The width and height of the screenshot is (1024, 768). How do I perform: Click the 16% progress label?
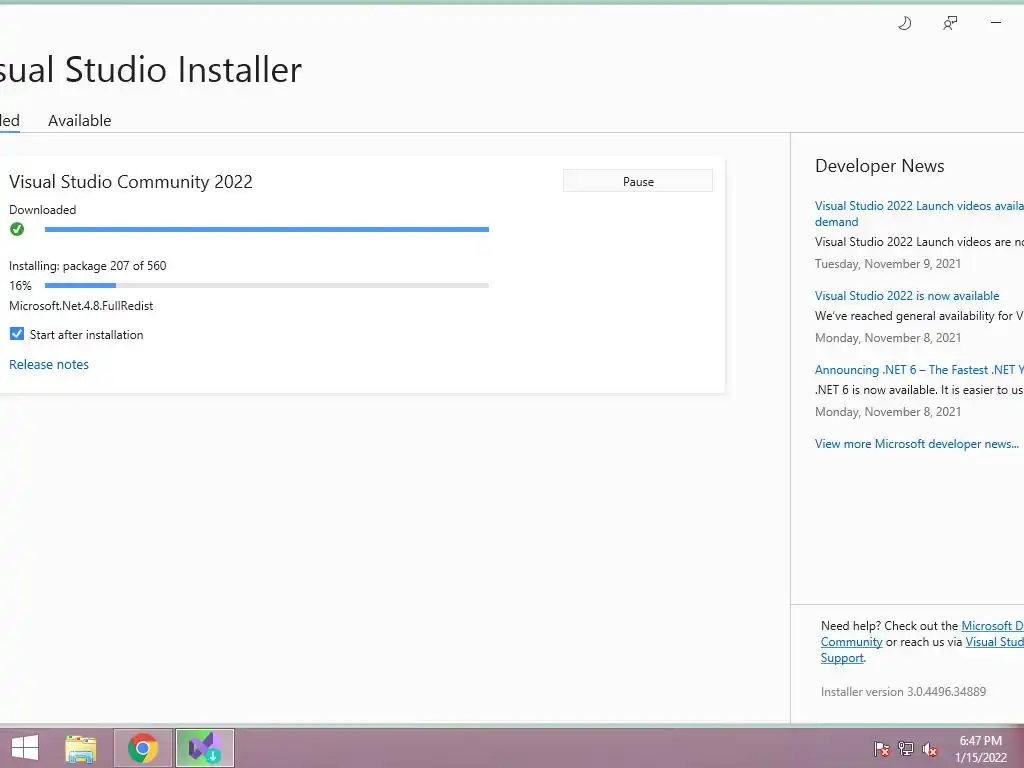click(x=20, y=285)
